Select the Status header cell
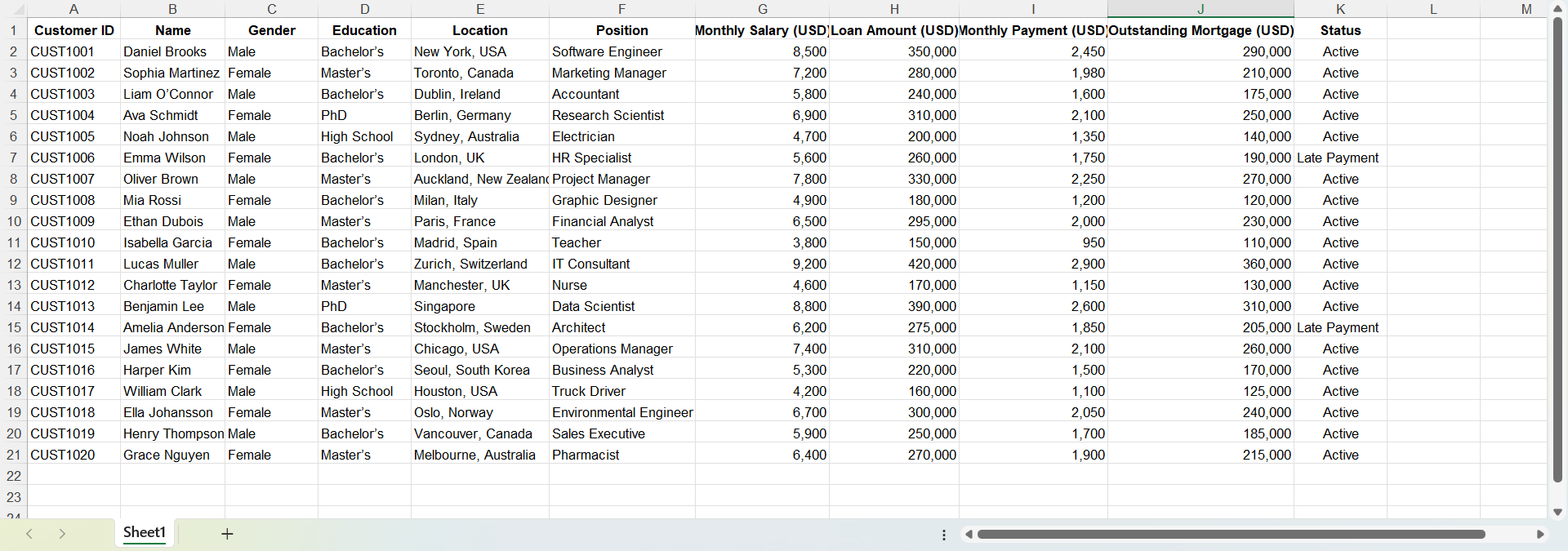The width and height of the screenshot is (1568, 551). point(1340,30)
